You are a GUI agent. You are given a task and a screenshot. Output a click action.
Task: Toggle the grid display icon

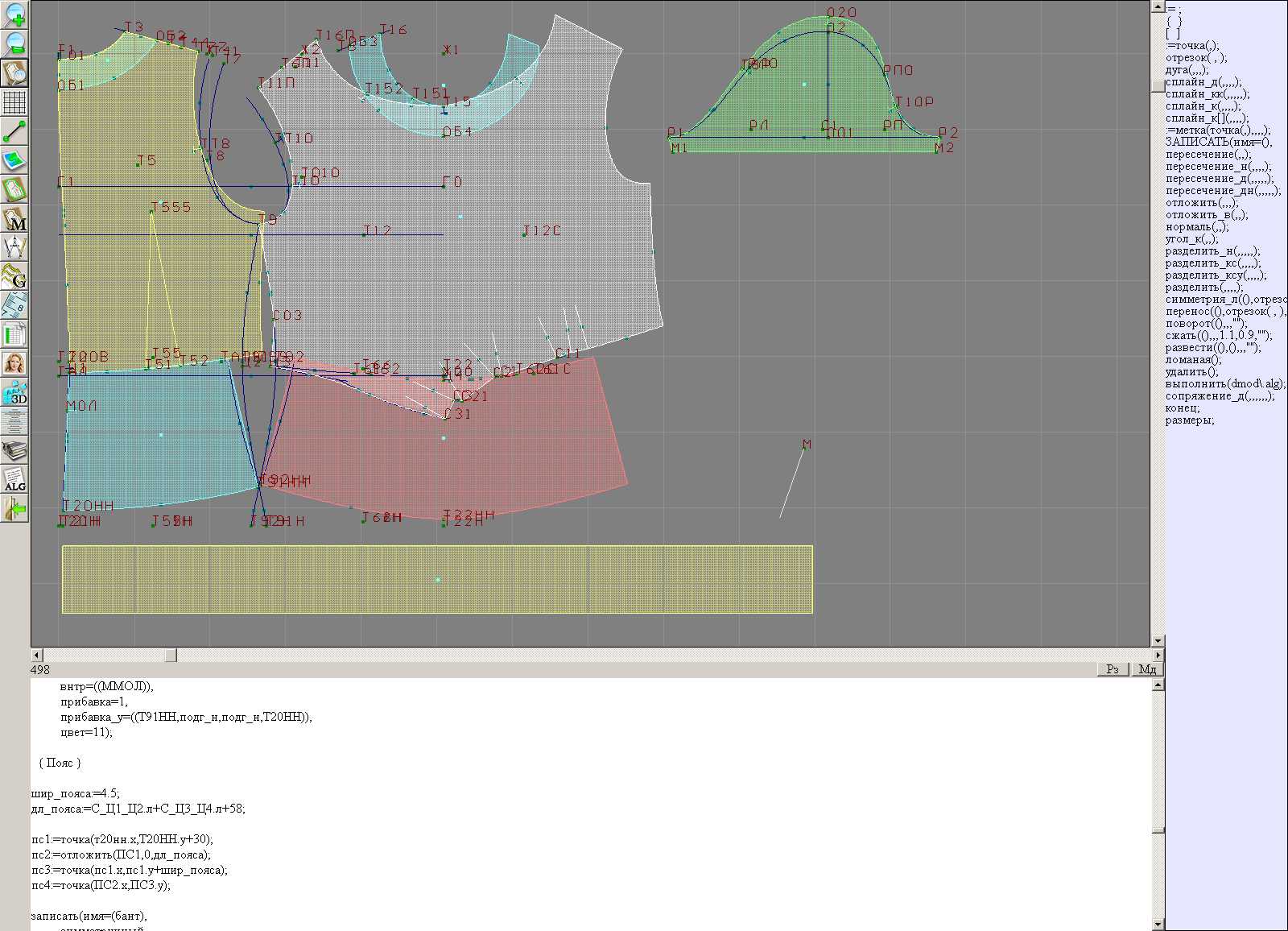[14, 102]
